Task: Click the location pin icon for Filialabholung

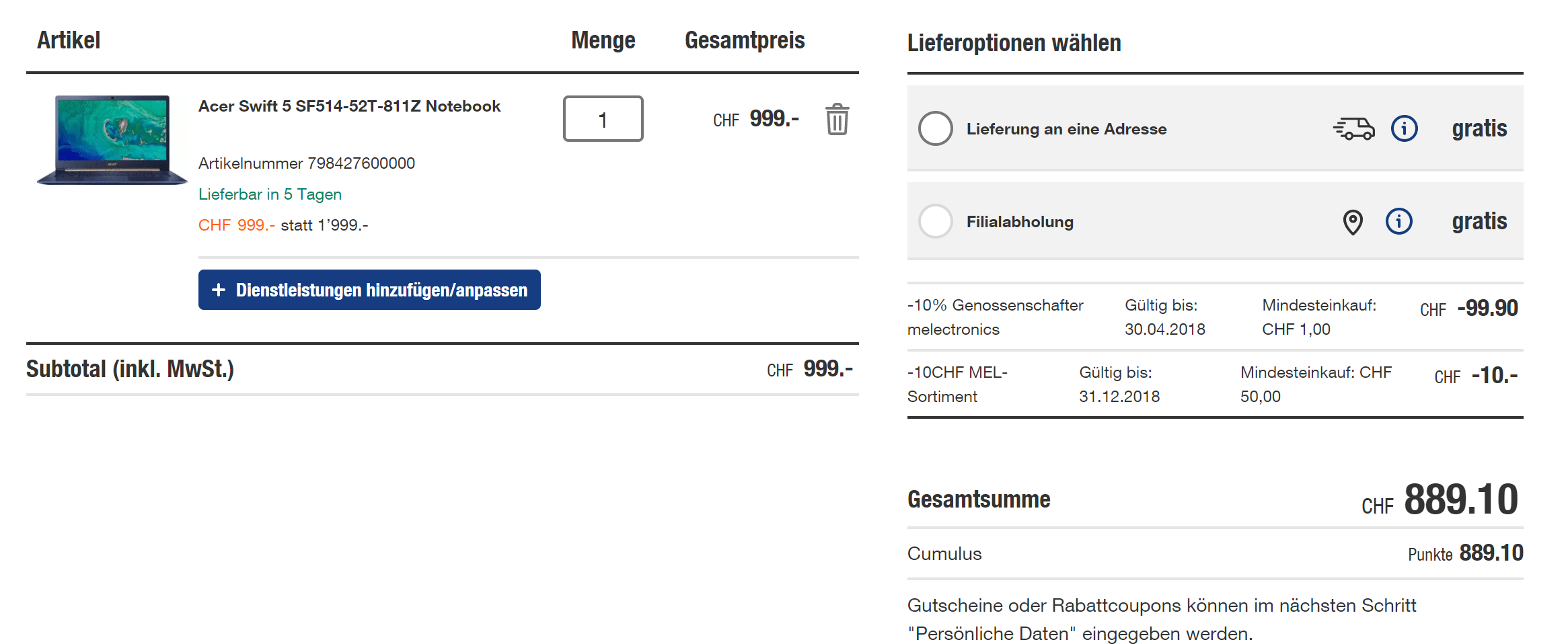Action: [1353, 222]
